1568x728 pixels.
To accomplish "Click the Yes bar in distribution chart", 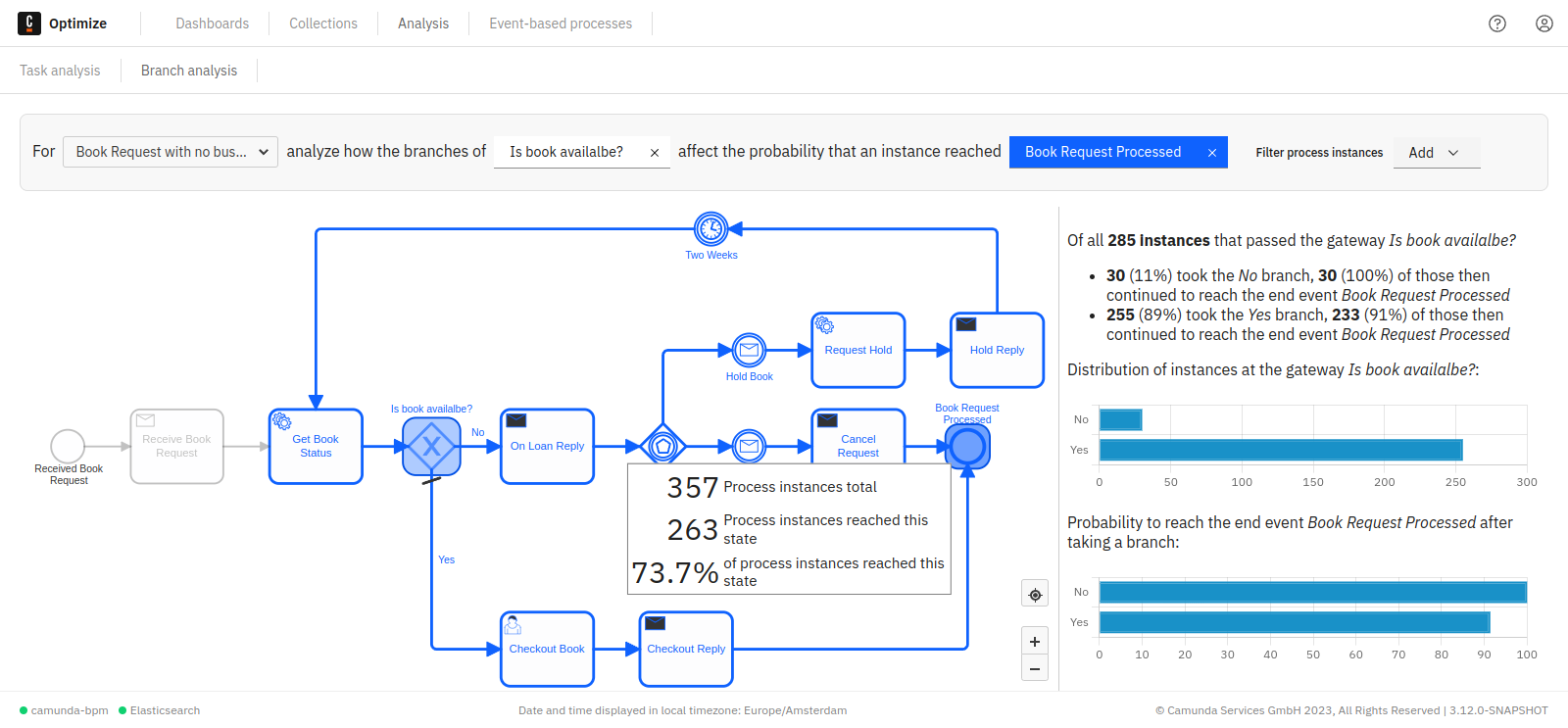I will click(x=1280, y=450).
